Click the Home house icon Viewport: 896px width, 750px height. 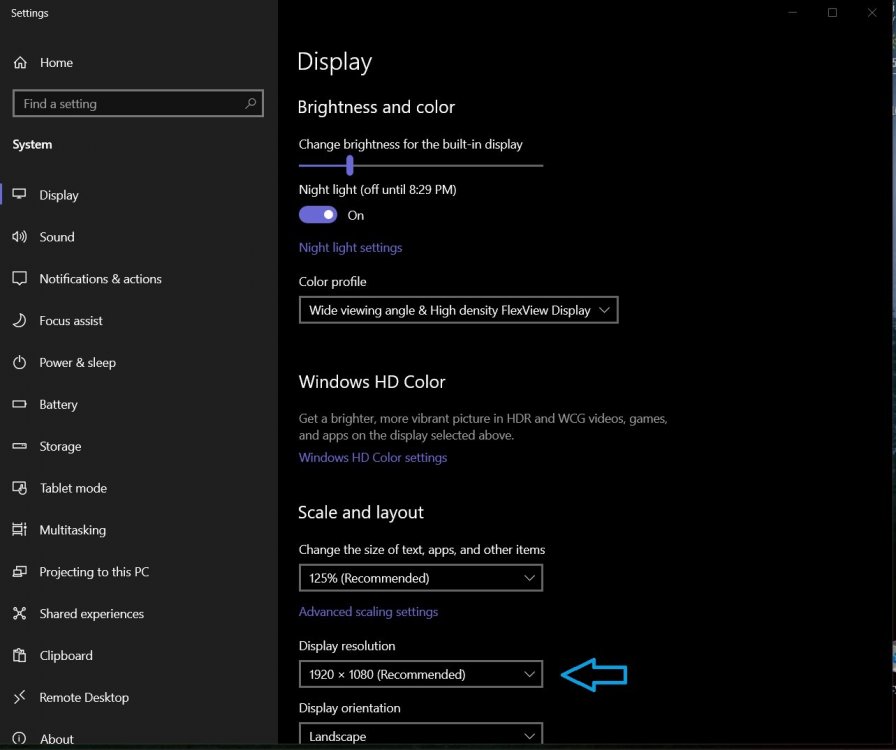tap(20, 62)
